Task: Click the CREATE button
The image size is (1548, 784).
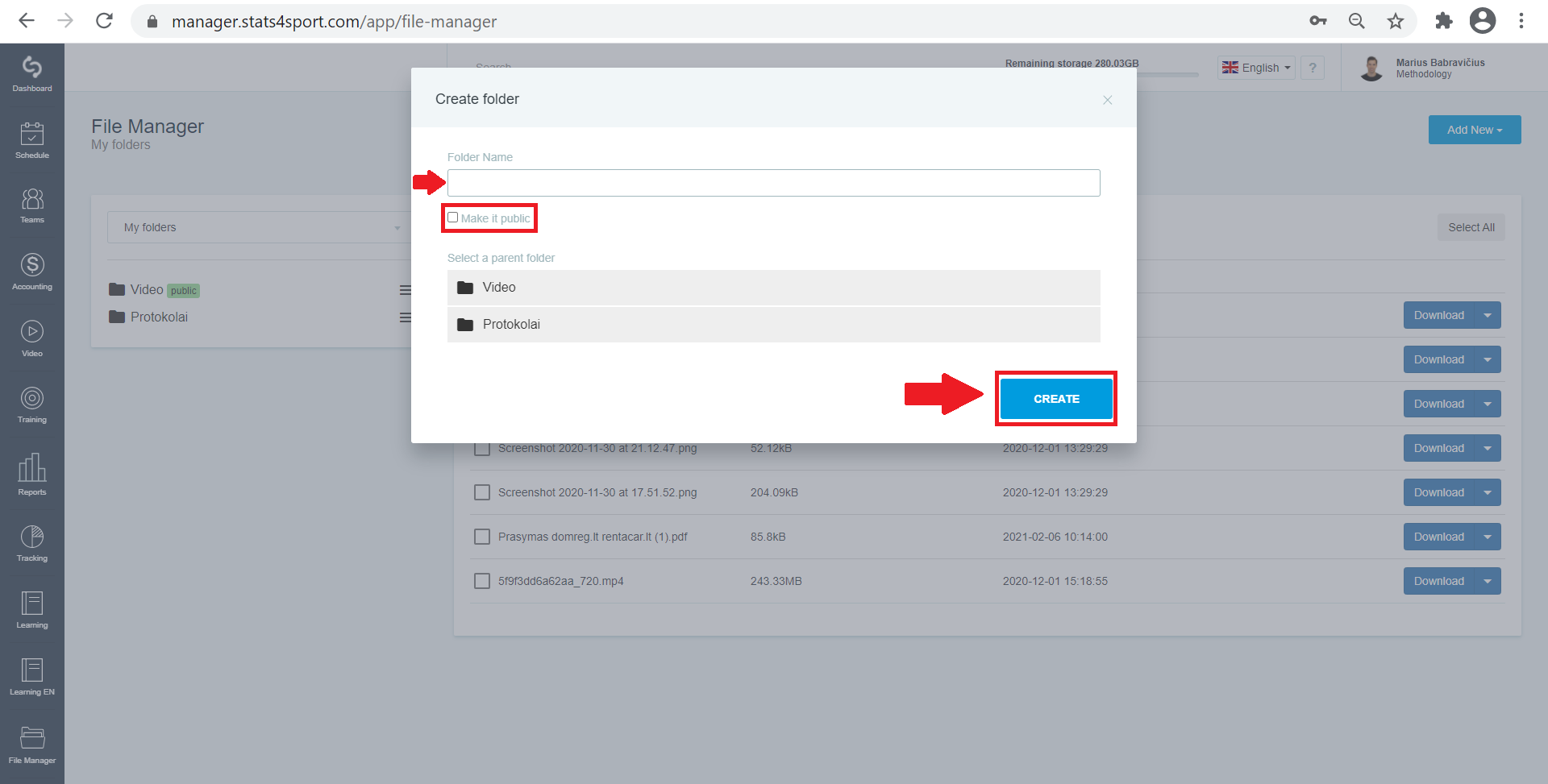Action: (1056, 399)
